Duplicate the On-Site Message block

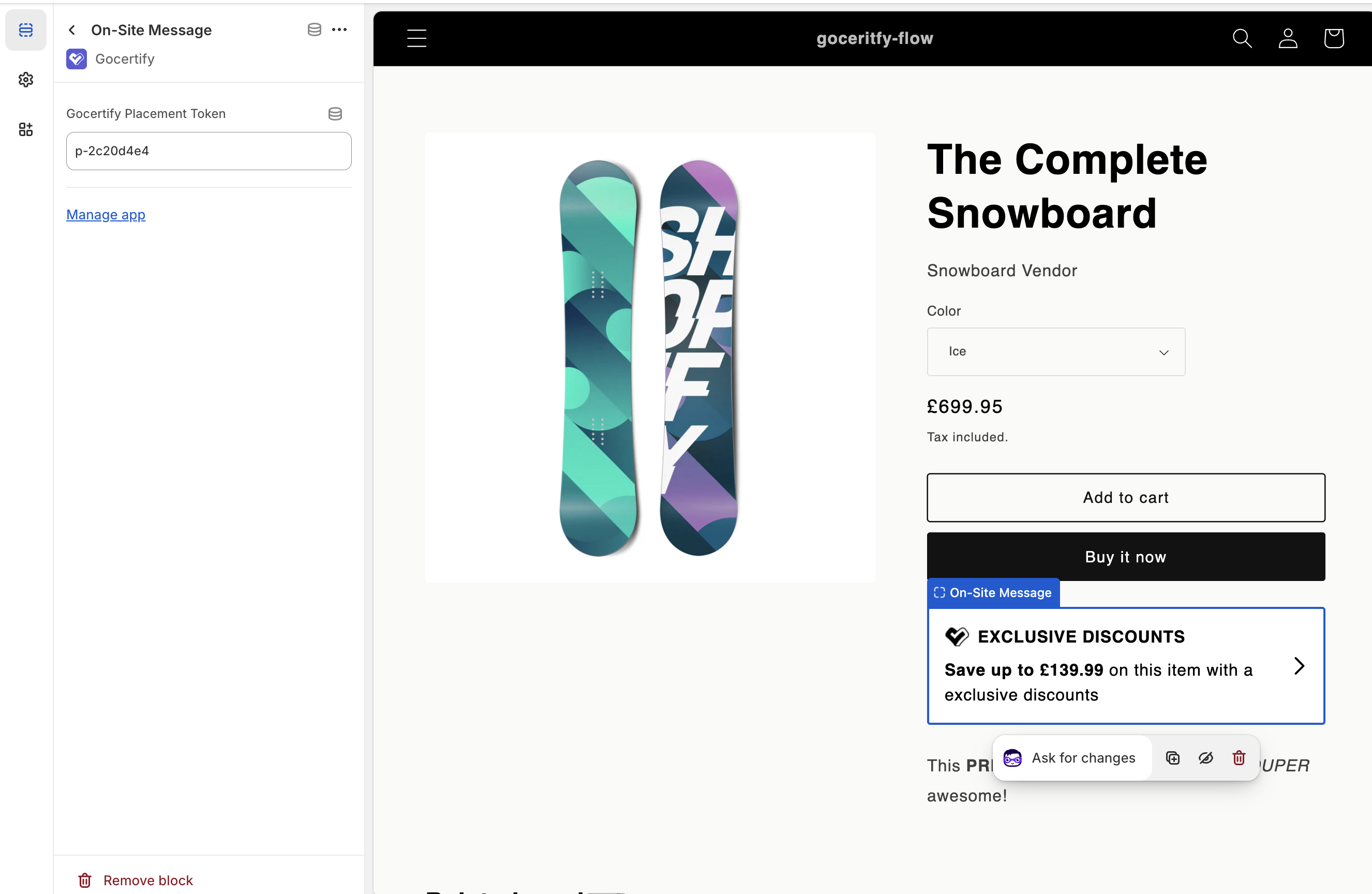click(1172, 757)
